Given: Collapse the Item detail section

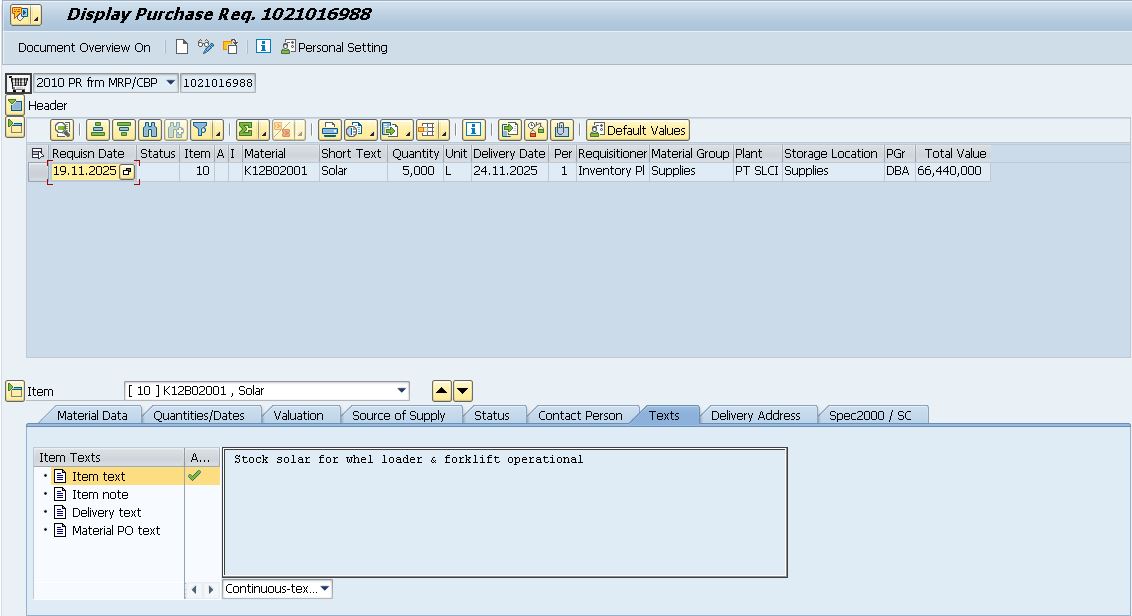Looking at the screenshot, I should (15, 391).
